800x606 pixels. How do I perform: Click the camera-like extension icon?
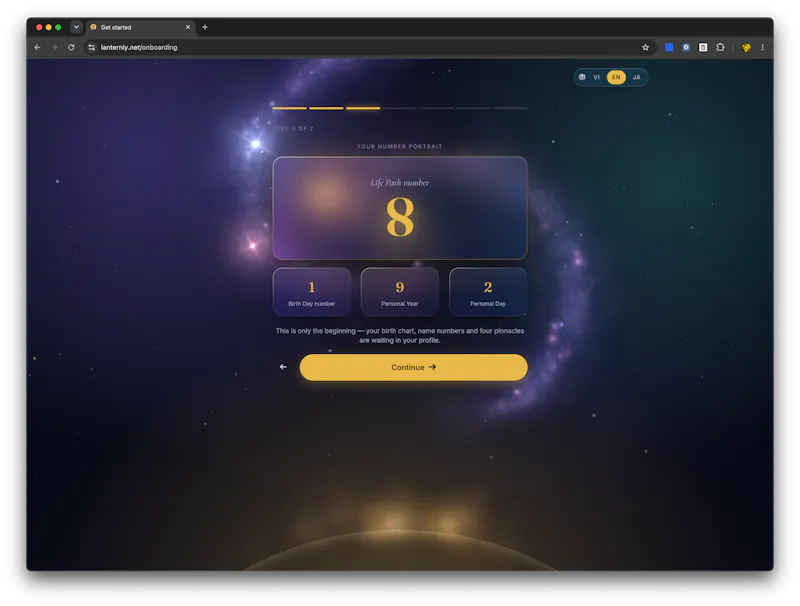coord(686,47)
